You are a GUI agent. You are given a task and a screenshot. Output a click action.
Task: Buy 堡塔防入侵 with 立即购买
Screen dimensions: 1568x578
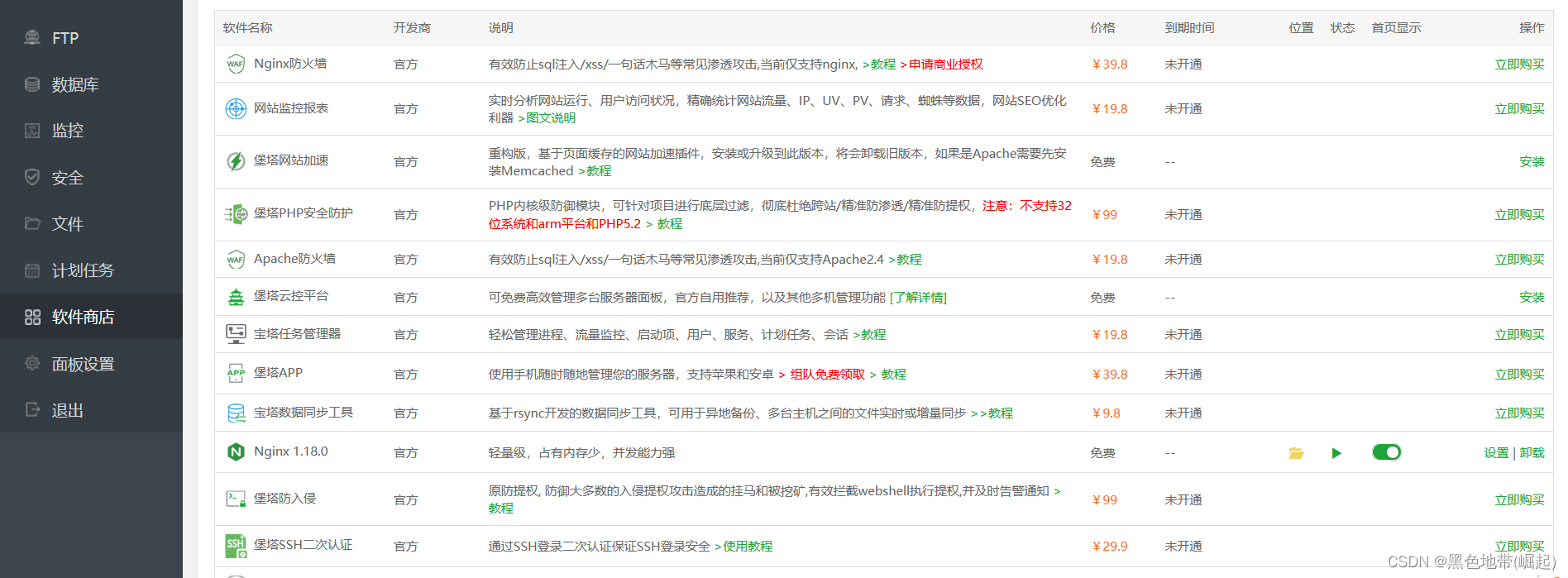(1519, 500)
